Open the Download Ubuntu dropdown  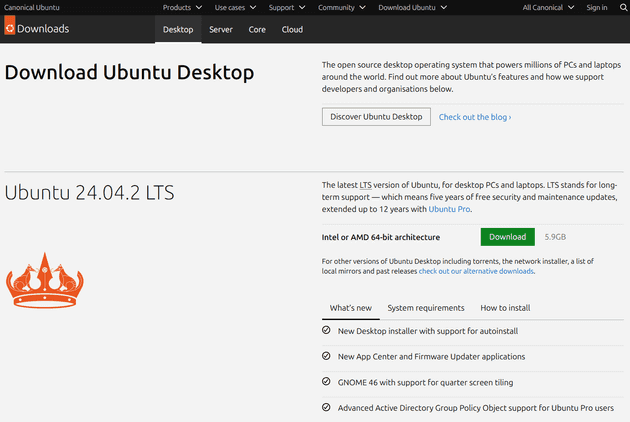coord(412,7)
